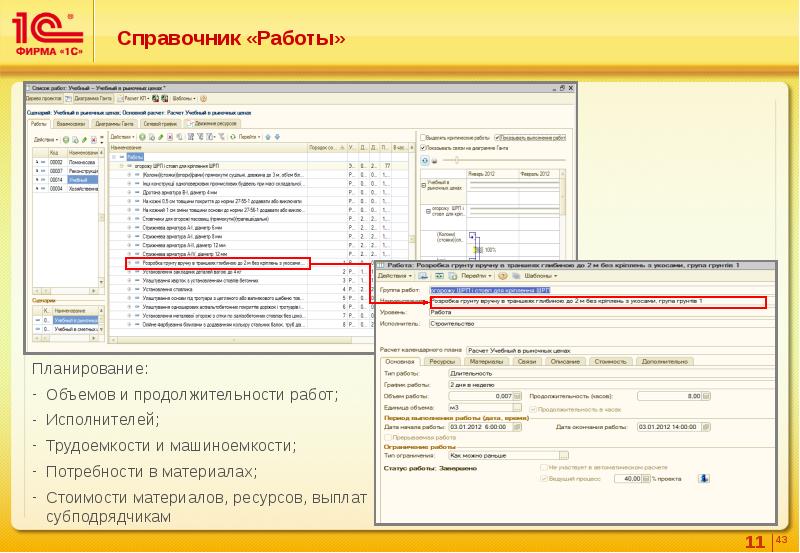Open the Сетевой график tab
This screenshot has height=553, width=800.
click(x=159, y=124)
